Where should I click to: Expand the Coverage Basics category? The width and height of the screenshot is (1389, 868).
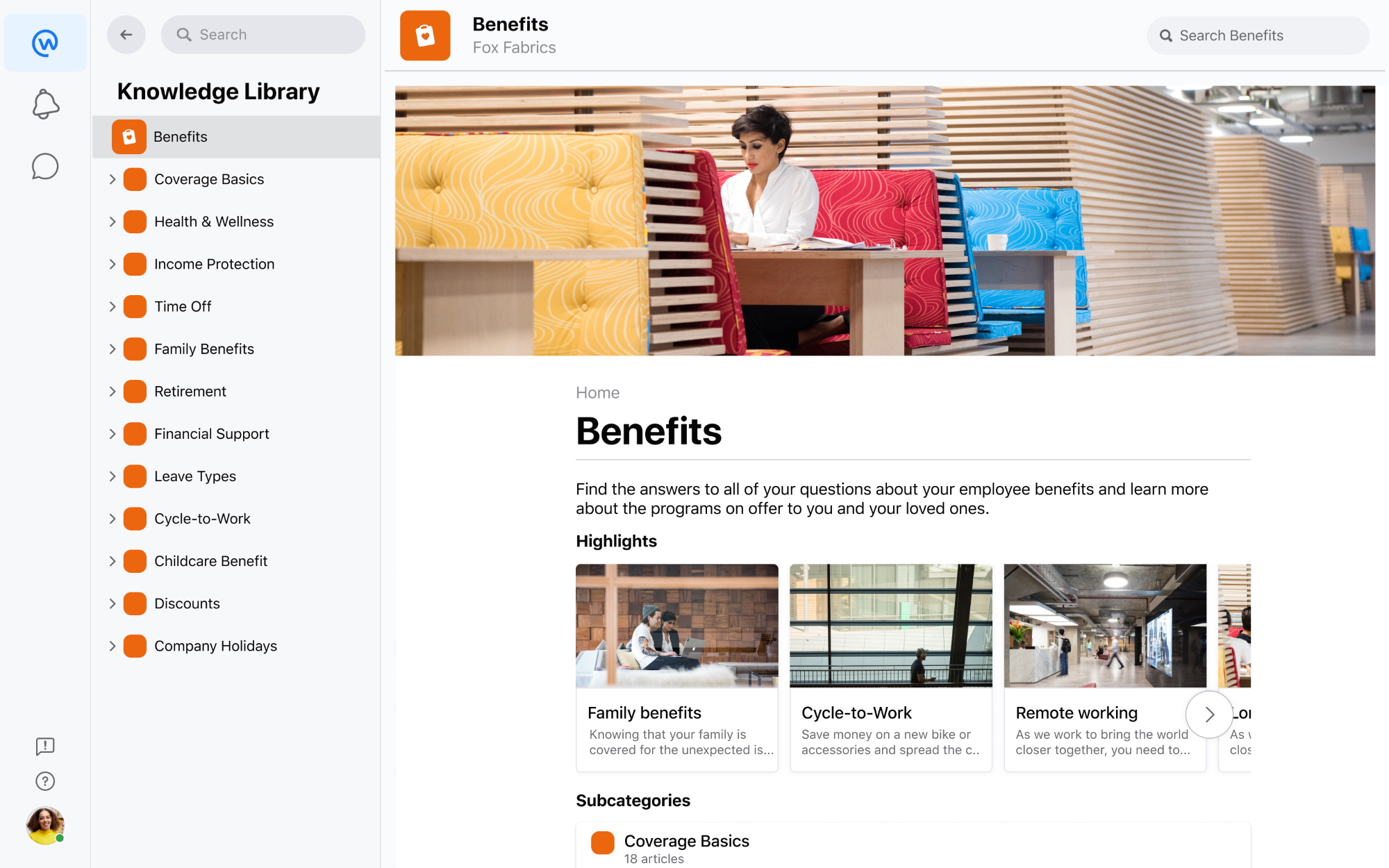coord(113,179)
